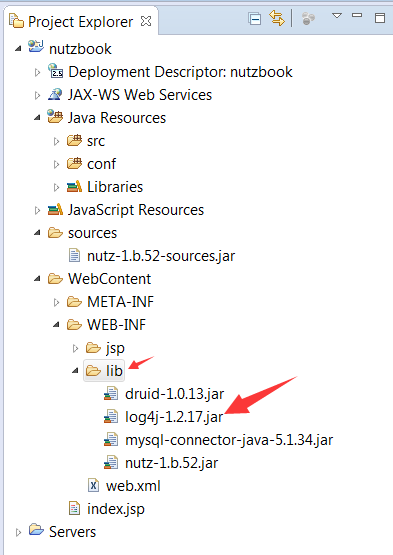The width and height of the screenshot is (393, 555).
Task: Click the Libraries books icon
Action: [74, 186]
